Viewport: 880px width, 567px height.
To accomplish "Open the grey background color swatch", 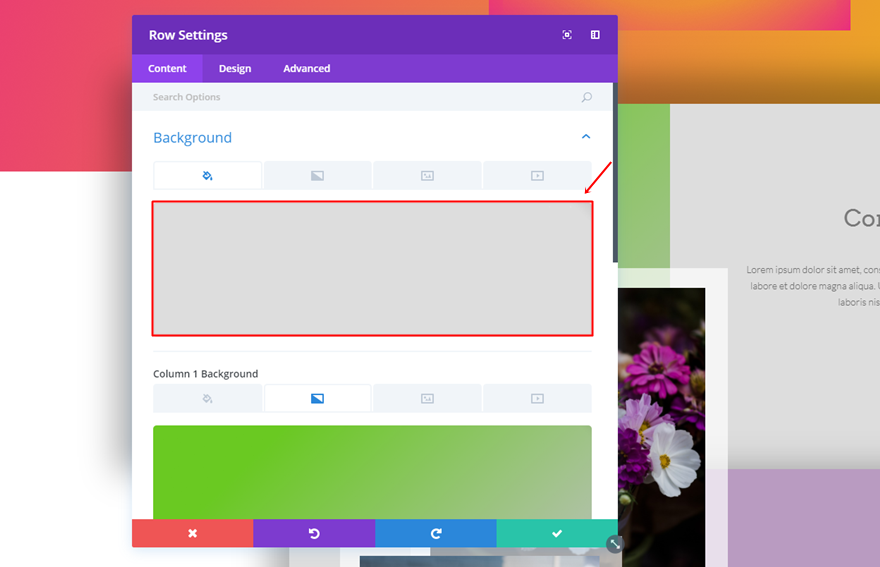I will pos(372,268).
